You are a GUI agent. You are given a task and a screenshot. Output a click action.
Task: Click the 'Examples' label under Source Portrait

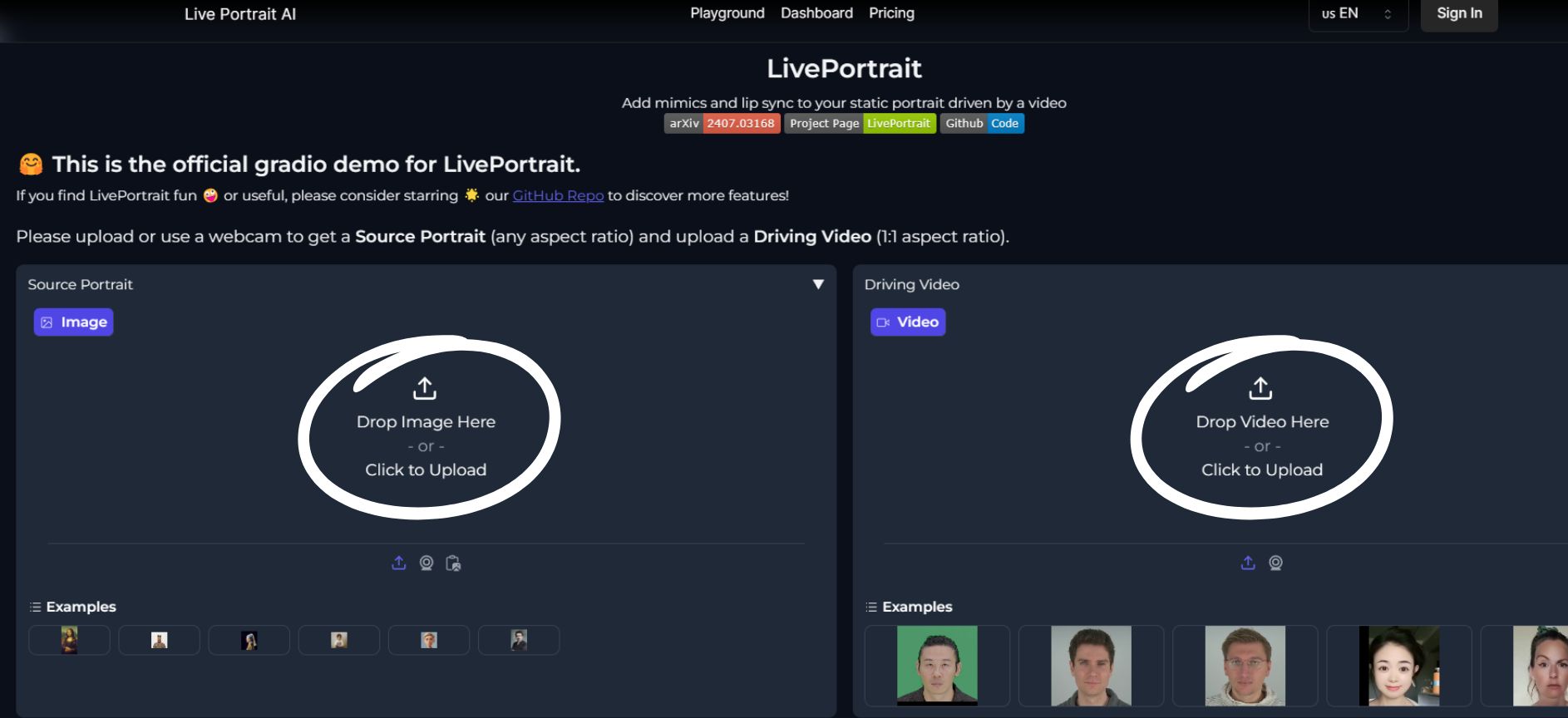tap(81, 607)
